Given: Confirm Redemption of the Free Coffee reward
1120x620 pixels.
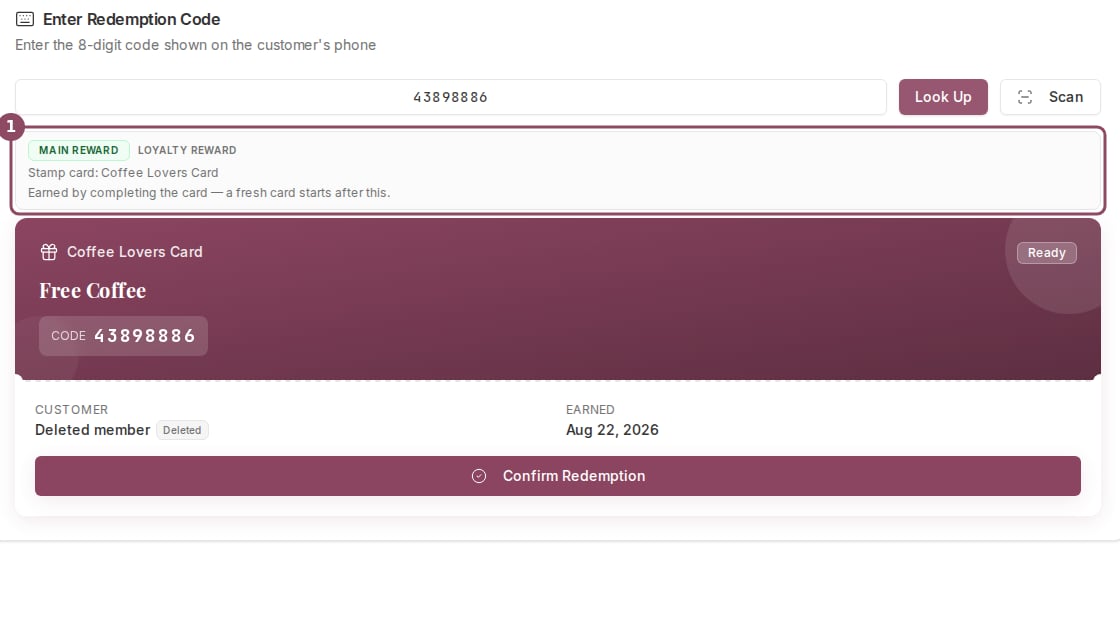Looking at the screenshot, I should pos(558,476).
